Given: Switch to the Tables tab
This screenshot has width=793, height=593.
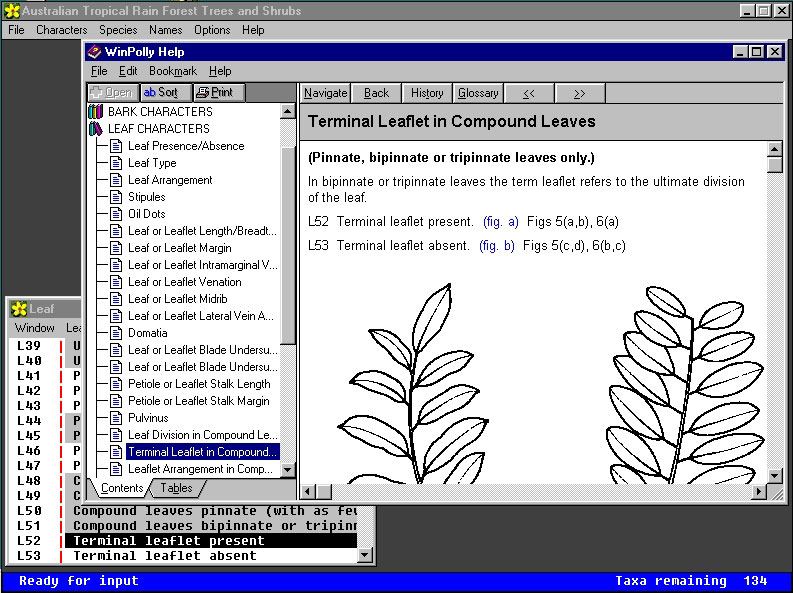Looking at the screenshot, I should click(x=176, y=488).
